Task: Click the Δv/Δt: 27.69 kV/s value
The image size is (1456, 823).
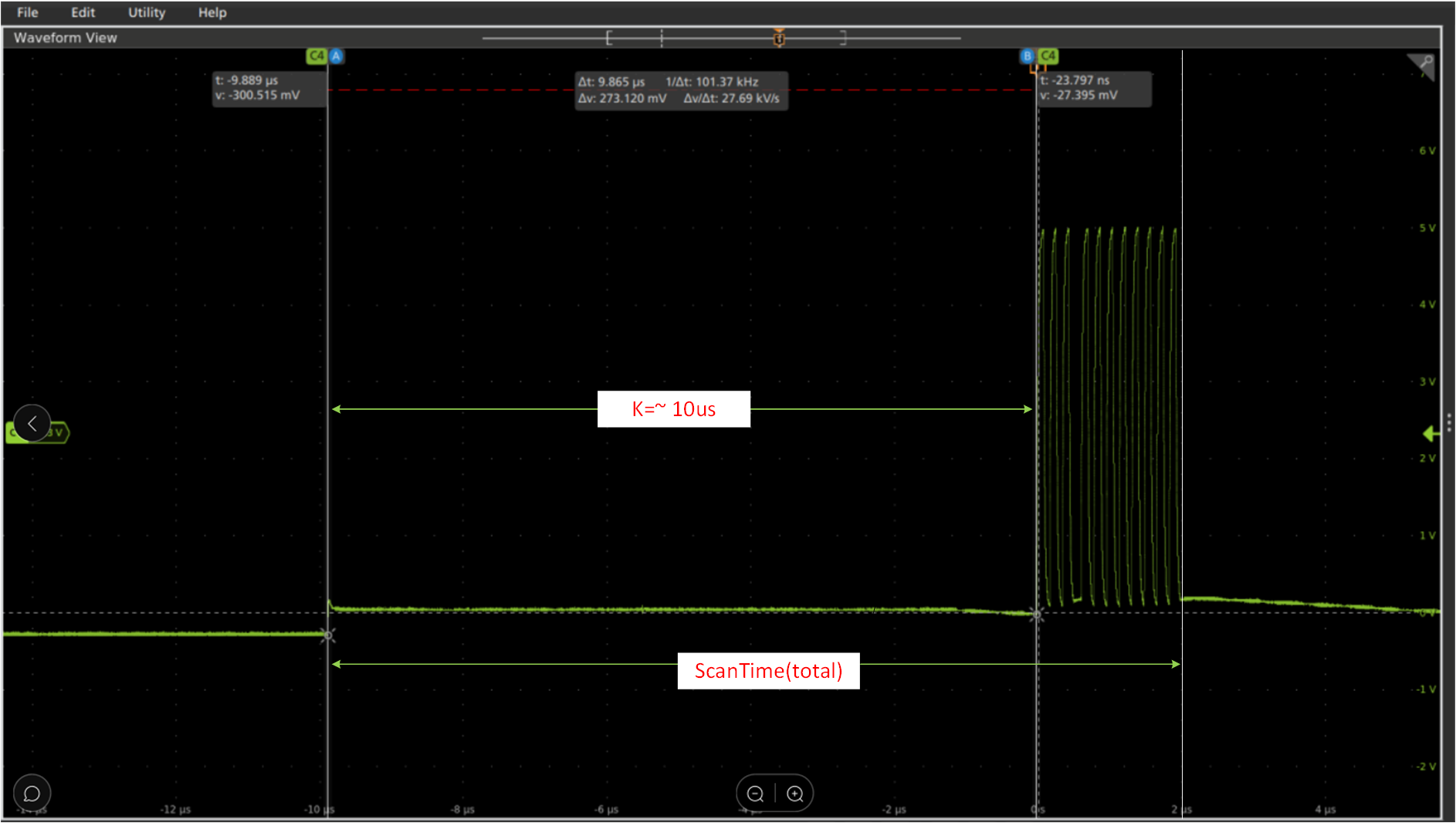Action: tap(731, 99)
